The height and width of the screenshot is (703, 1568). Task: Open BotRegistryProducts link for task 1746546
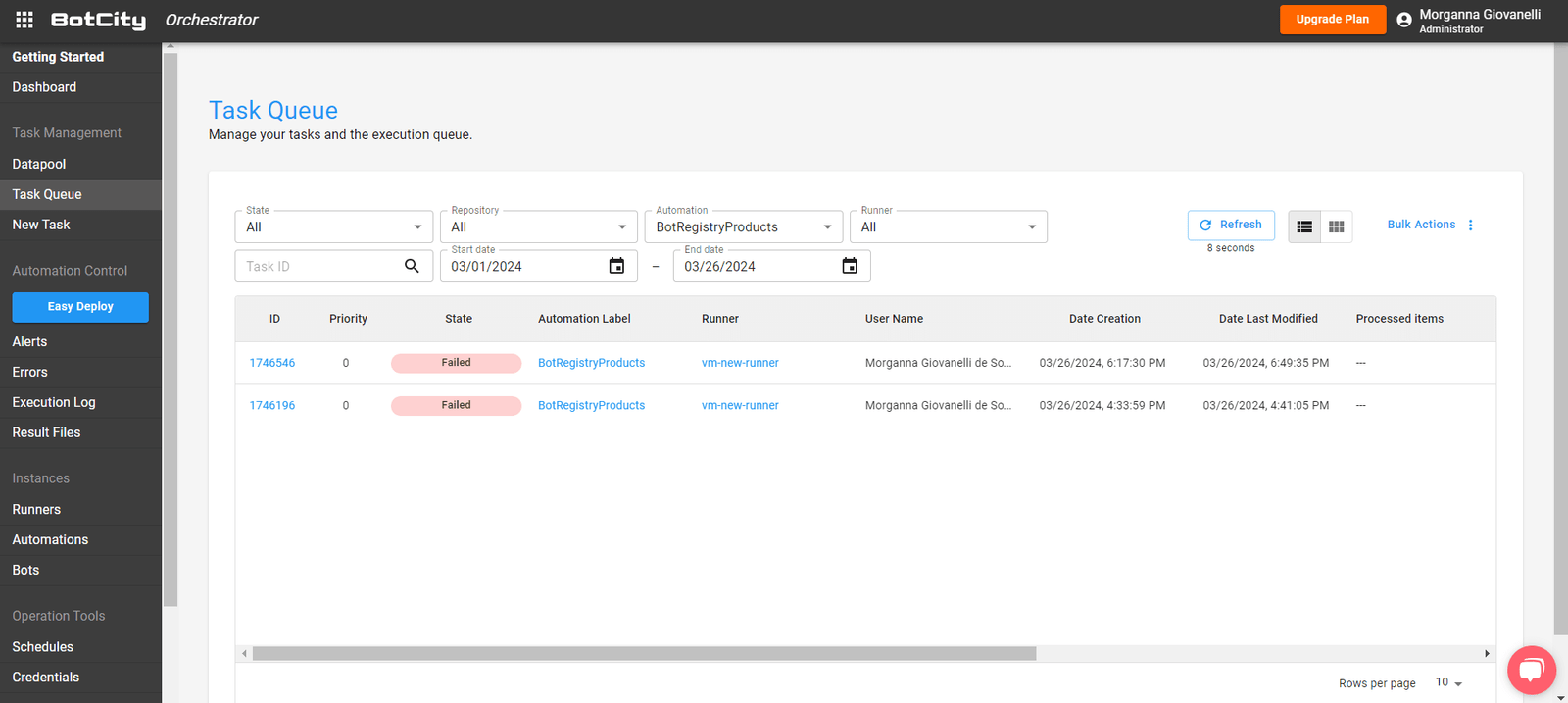591,363
